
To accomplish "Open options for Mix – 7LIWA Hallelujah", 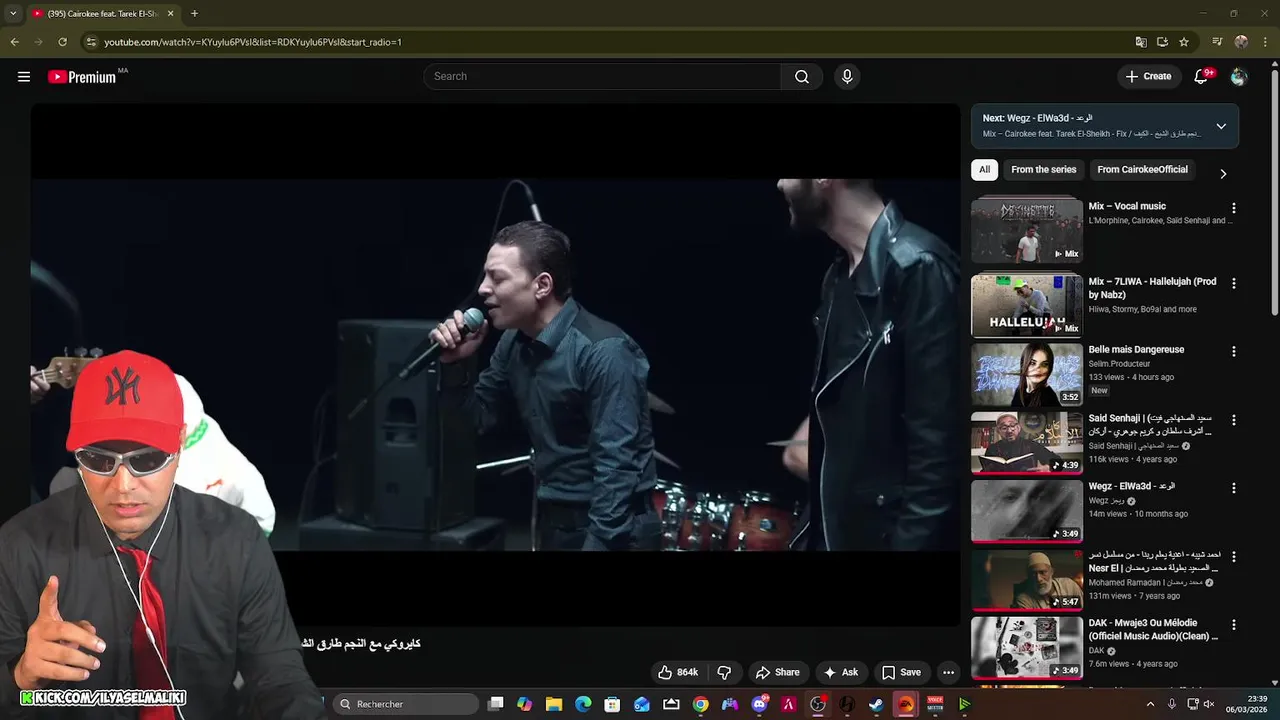I will (x=1233, y=284).
